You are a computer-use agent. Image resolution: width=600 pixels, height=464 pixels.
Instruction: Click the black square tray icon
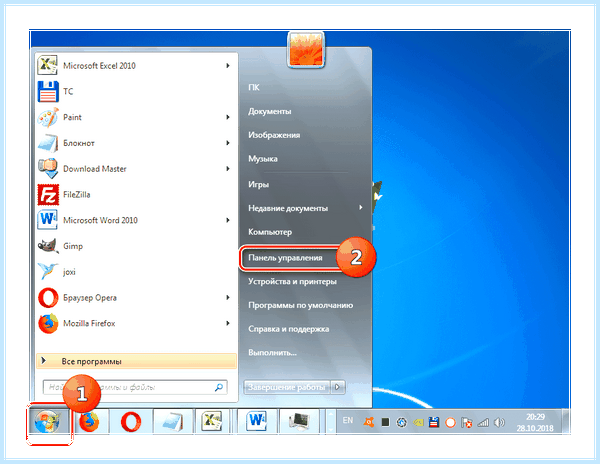click(x=385, y=422)
